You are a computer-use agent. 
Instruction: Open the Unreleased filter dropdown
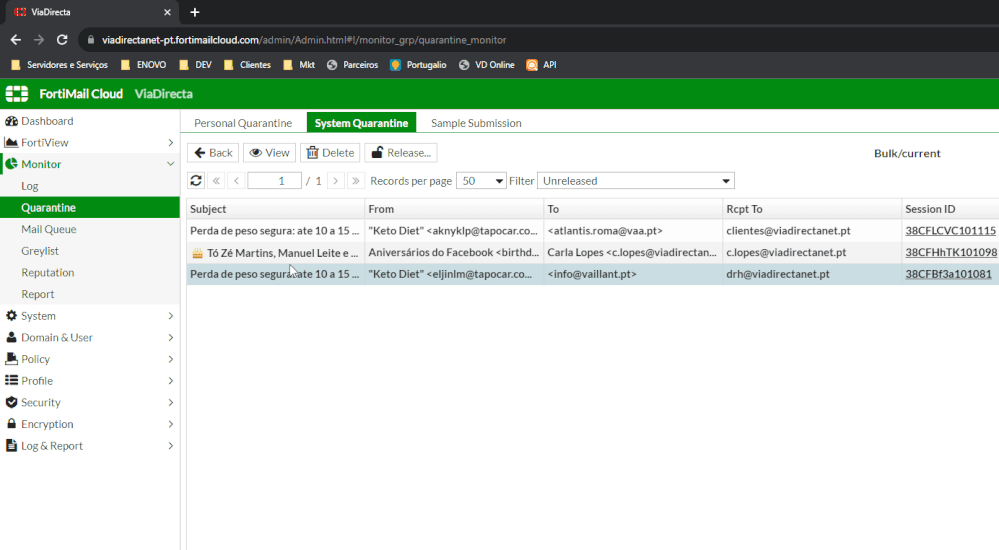tap(635, 181)
